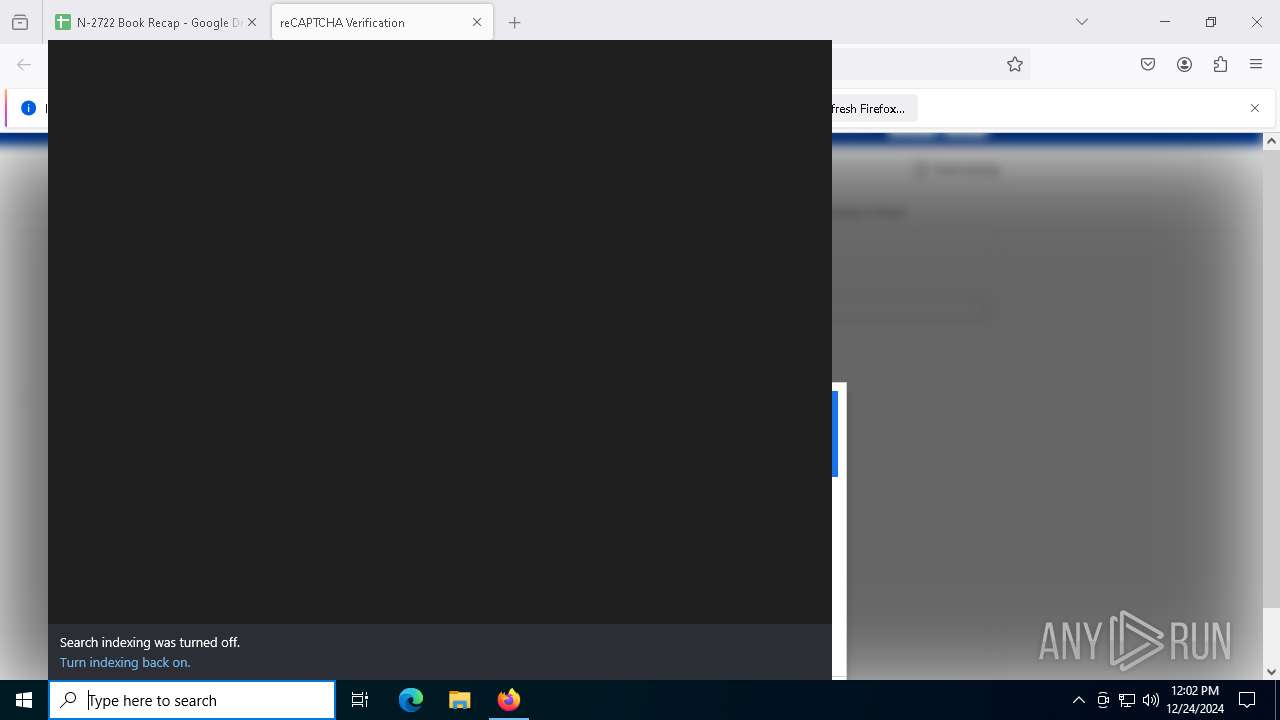Close the N-2722 Book Recap tab
This screenshot has width=1280, height=720.
click(x=252, y=22)
